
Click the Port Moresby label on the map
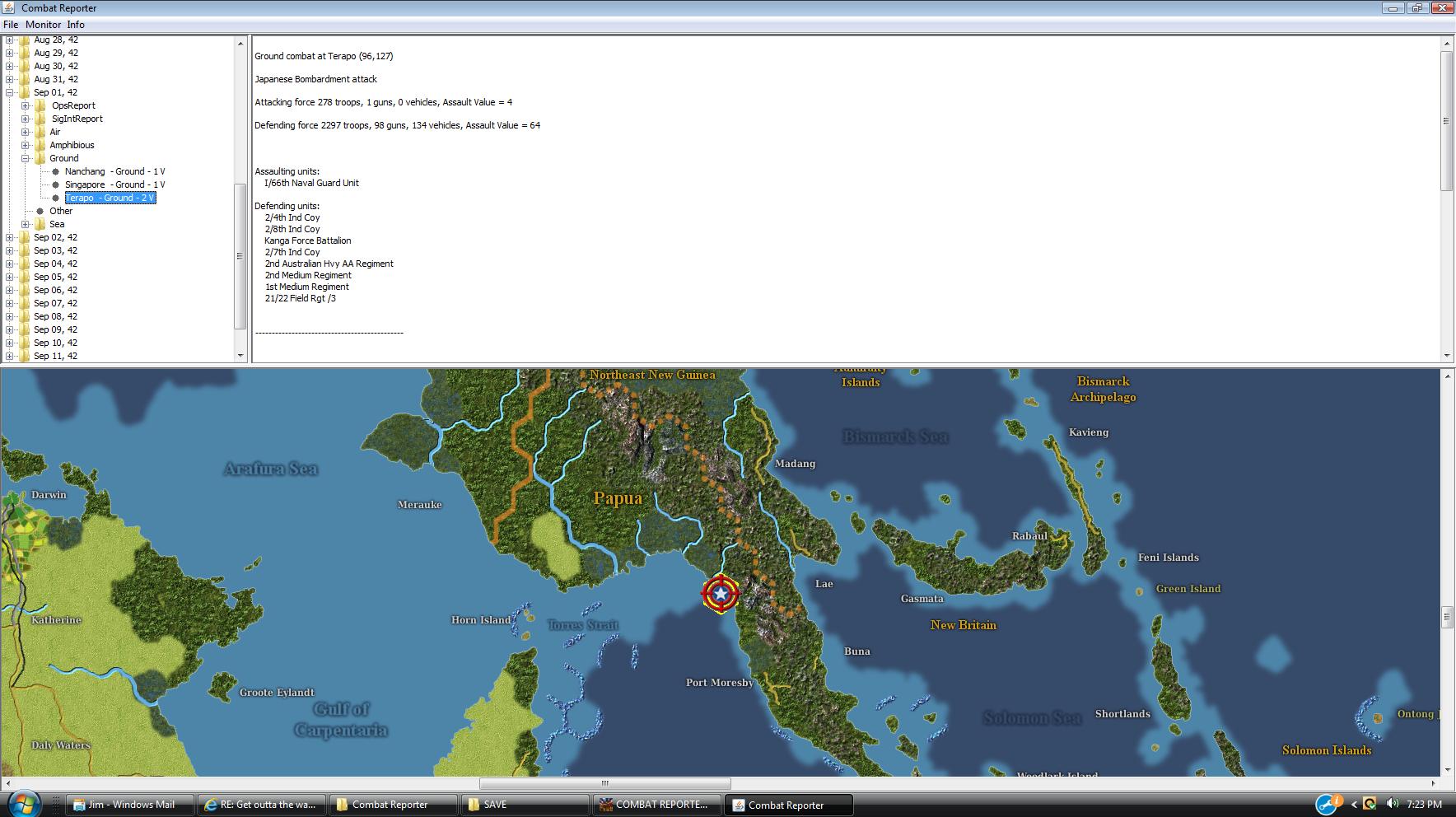point(720,683)
